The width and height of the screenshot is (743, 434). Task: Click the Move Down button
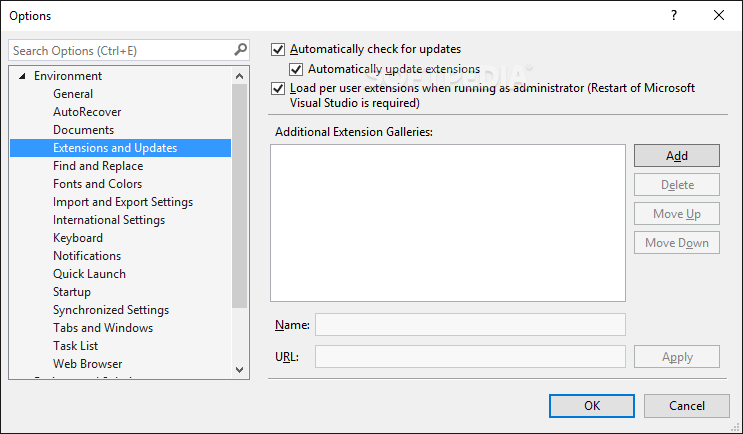click(x=677, y=243)
